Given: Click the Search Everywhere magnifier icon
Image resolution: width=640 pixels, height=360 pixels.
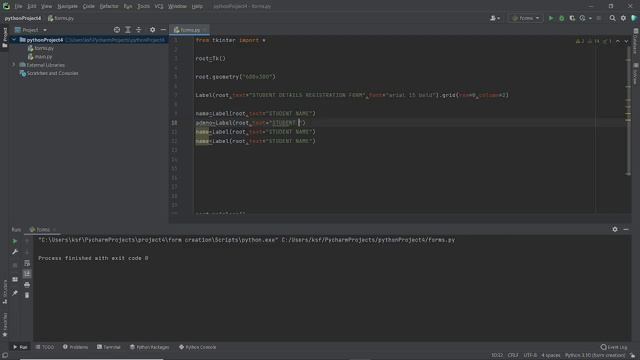Looking at the screenshot, I should click(612, 18).
